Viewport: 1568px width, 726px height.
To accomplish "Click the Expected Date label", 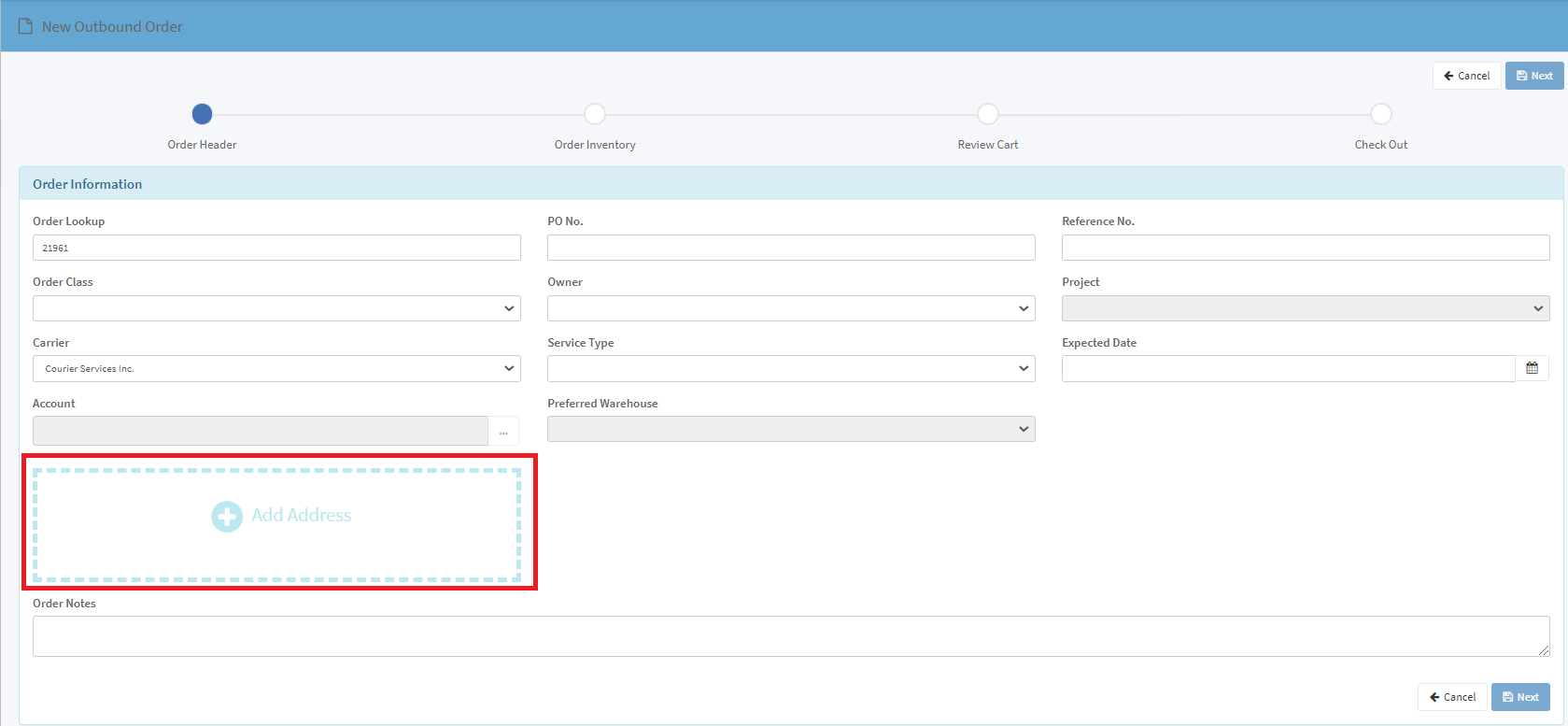I will click(1099, 343).
